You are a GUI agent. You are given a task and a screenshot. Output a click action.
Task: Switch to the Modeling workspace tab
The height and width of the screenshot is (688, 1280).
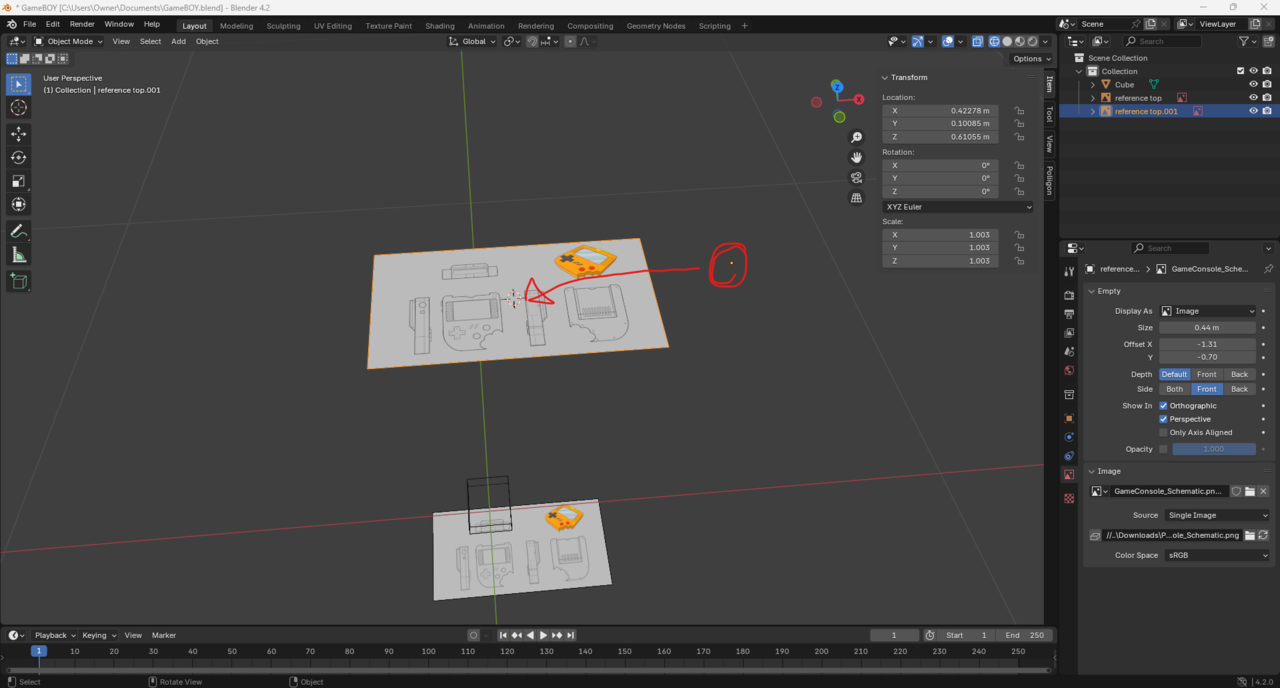coord(236,25)
